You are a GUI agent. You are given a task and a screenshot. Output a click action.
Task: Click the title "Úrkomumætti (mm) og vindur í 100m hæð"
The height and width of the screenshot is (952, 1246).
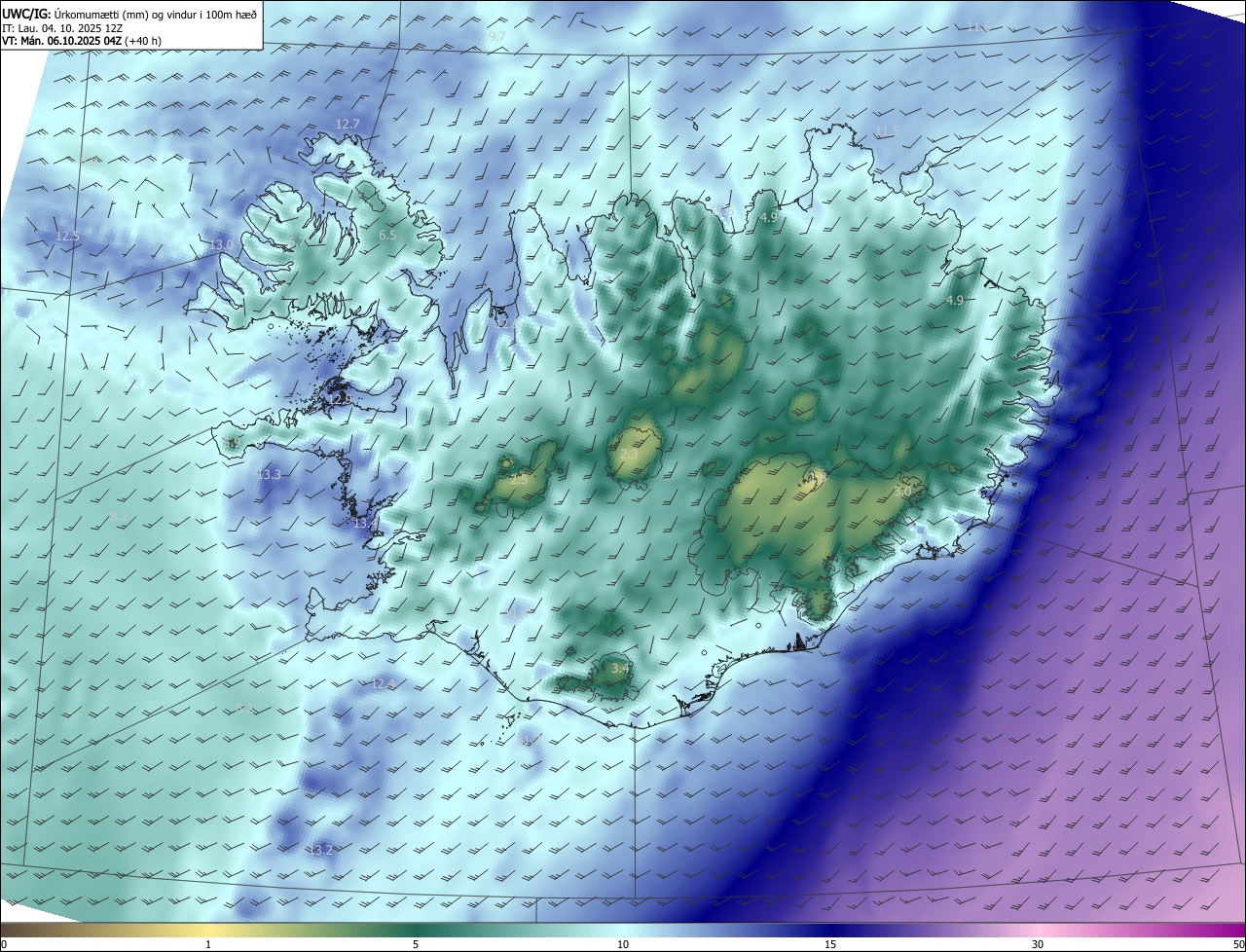pos(154,13)
